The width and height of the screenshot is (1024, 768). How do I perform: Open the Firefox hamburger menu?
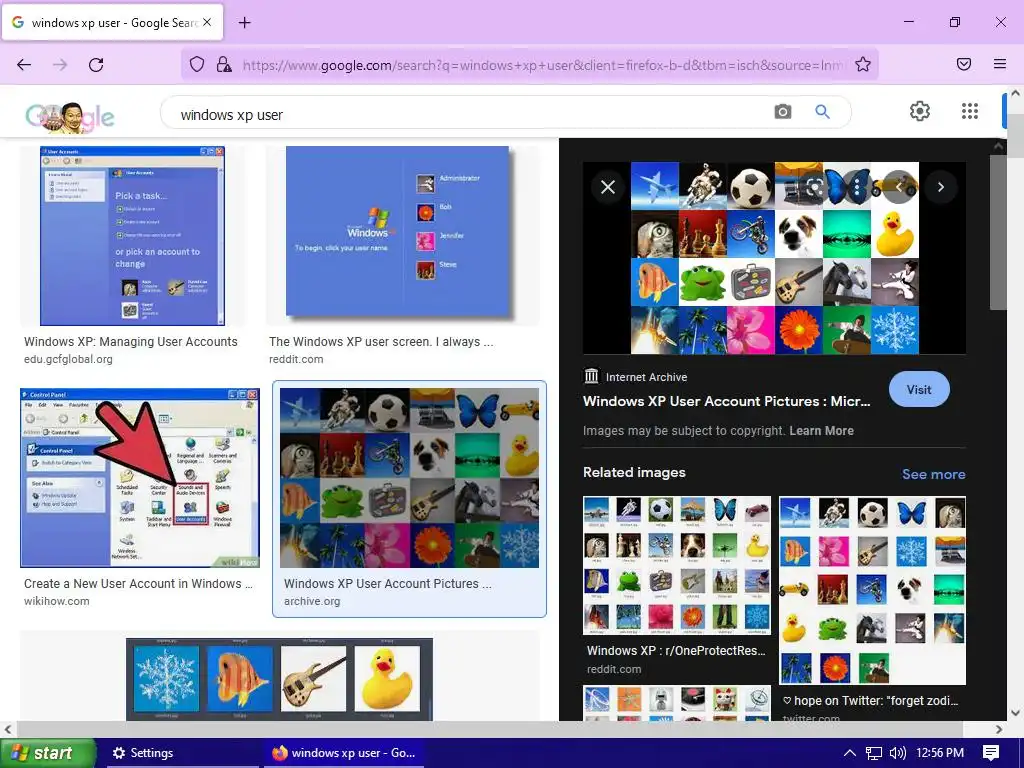coord(1000,64)
